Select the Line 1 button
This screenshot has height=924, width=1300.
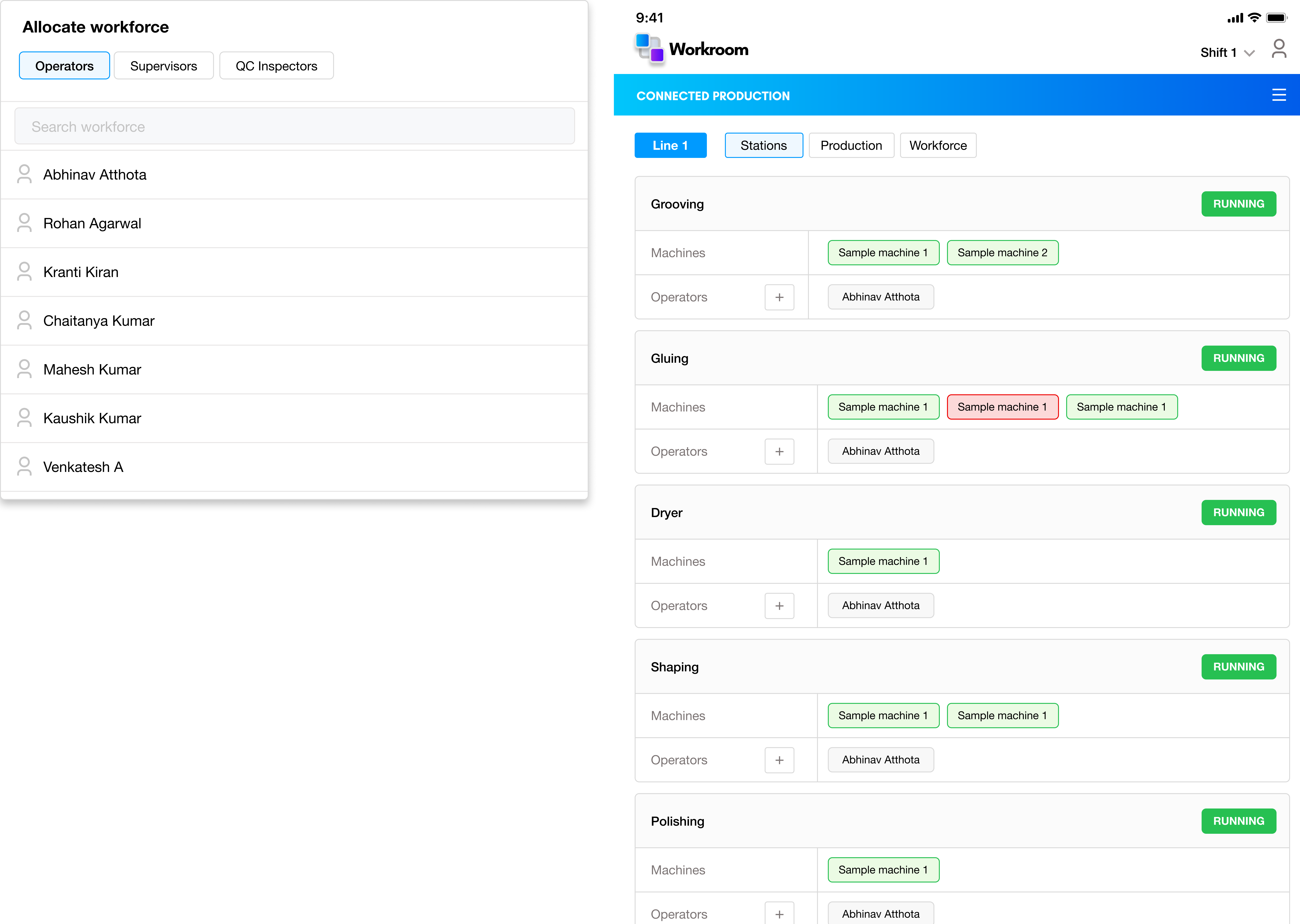tap(670, 145)
